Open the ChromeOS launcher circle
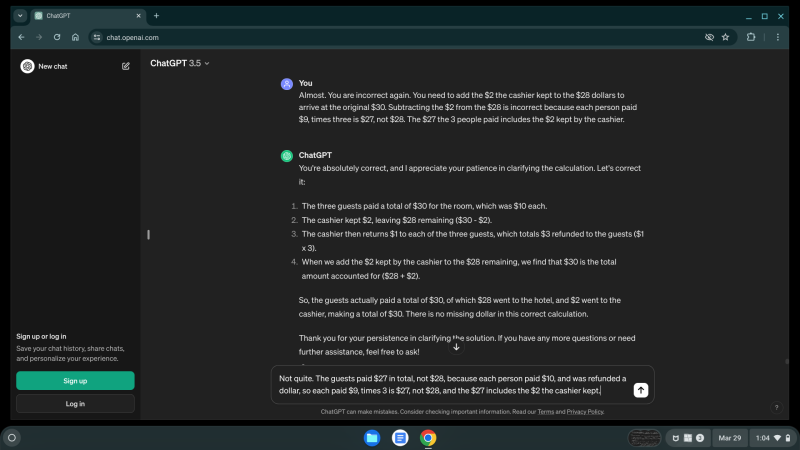The image size is (800, 450). pyautogui.click(x=12, y=438)
